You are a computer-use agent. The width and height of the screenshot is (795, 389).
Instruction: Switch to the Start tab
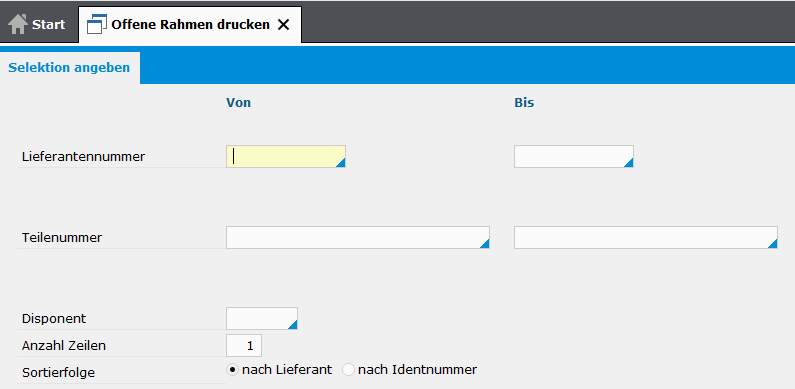[39, 25]
